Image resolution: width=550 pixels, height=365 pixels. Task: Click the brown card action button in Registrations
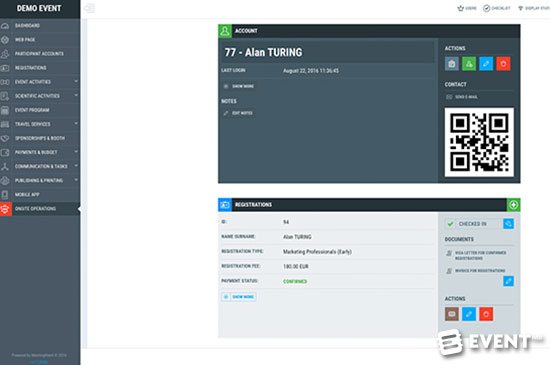pos(452,314)
